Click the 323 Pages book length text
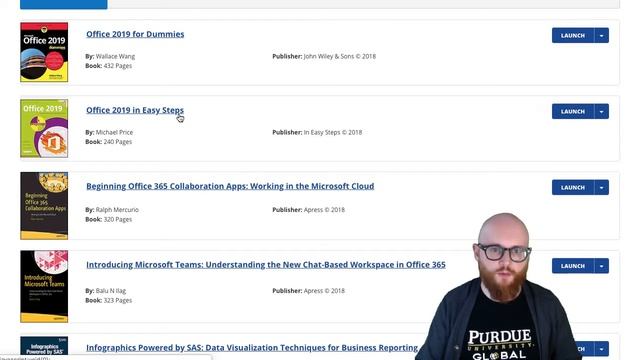The width and height of the screenshot is (640, 360). click(x=118, y=300)
